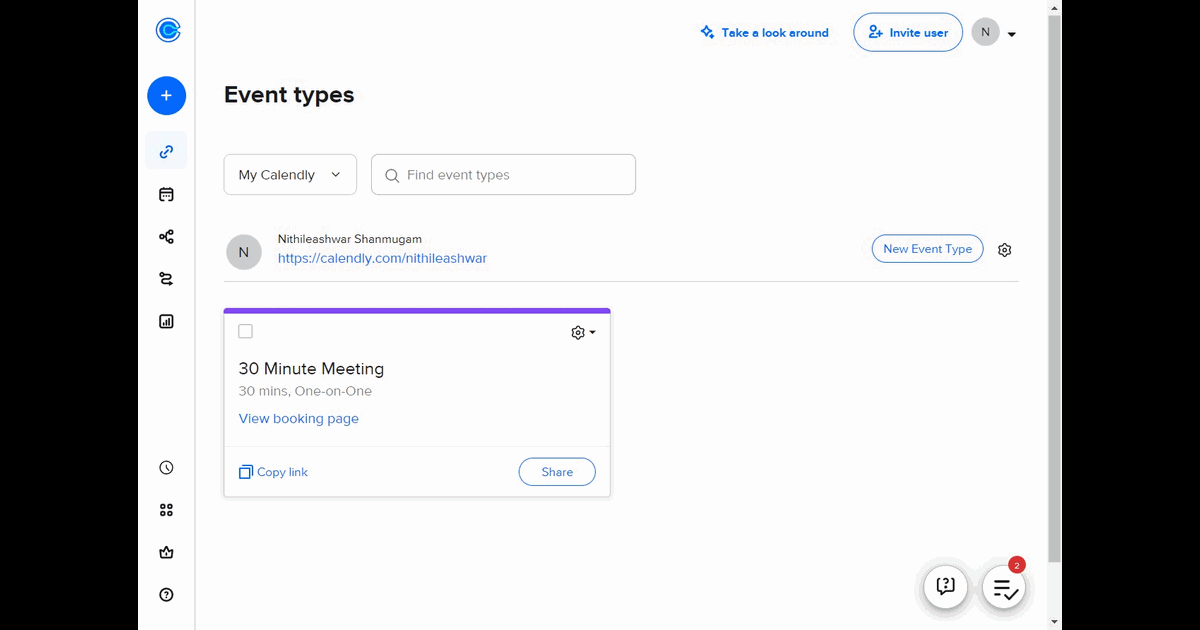Expand the My Calendly dropdown
The height and width of the screenshot is (630, 1200).
290,175
